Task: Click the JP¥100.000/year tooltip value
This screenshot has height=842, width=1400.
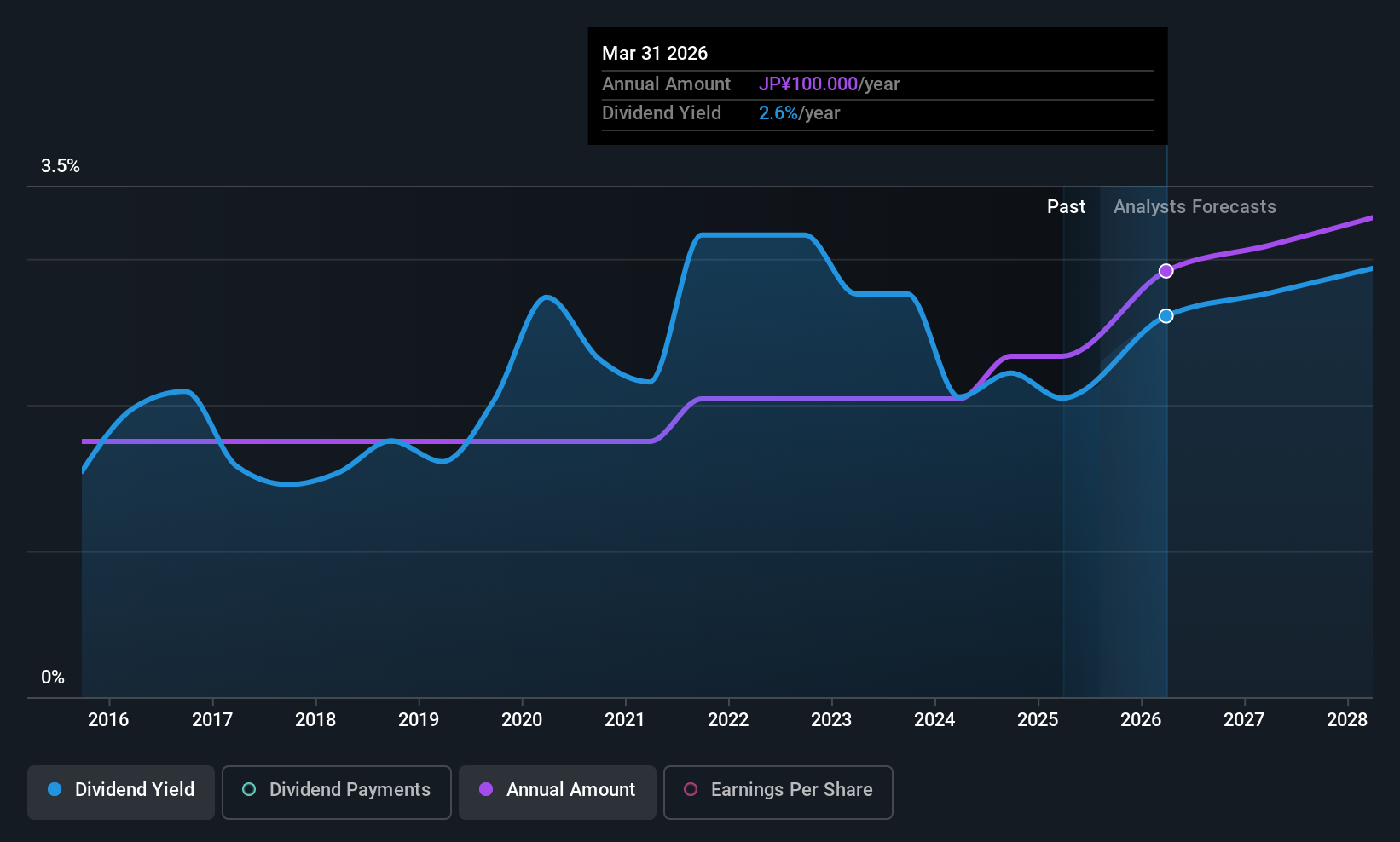Action: pos(830,84)
